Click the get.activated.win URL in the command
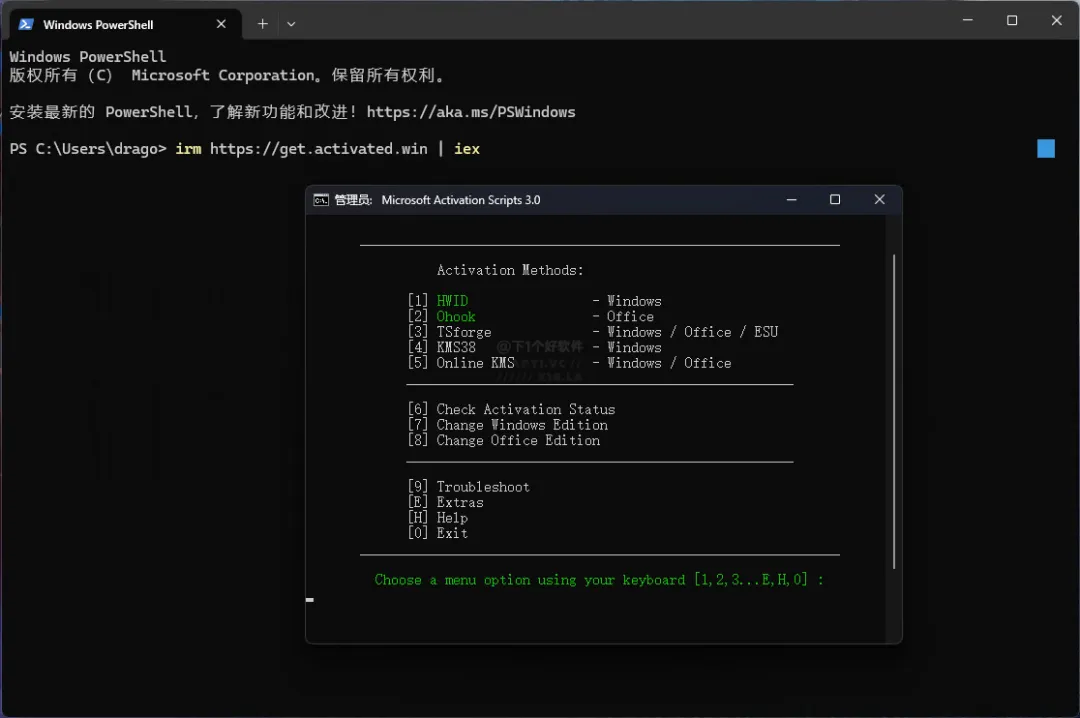The height and width of the screenshot is (718, 1080). 318,149
